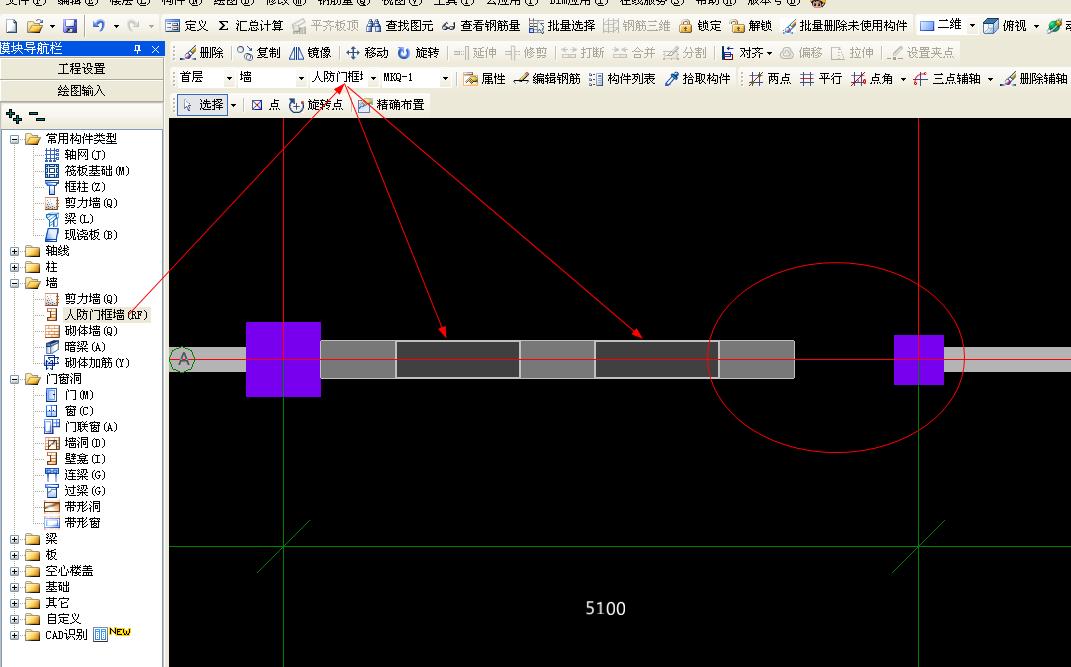Click 删除辅轴 delete aux axis tool

click(x=1033, y=79)
